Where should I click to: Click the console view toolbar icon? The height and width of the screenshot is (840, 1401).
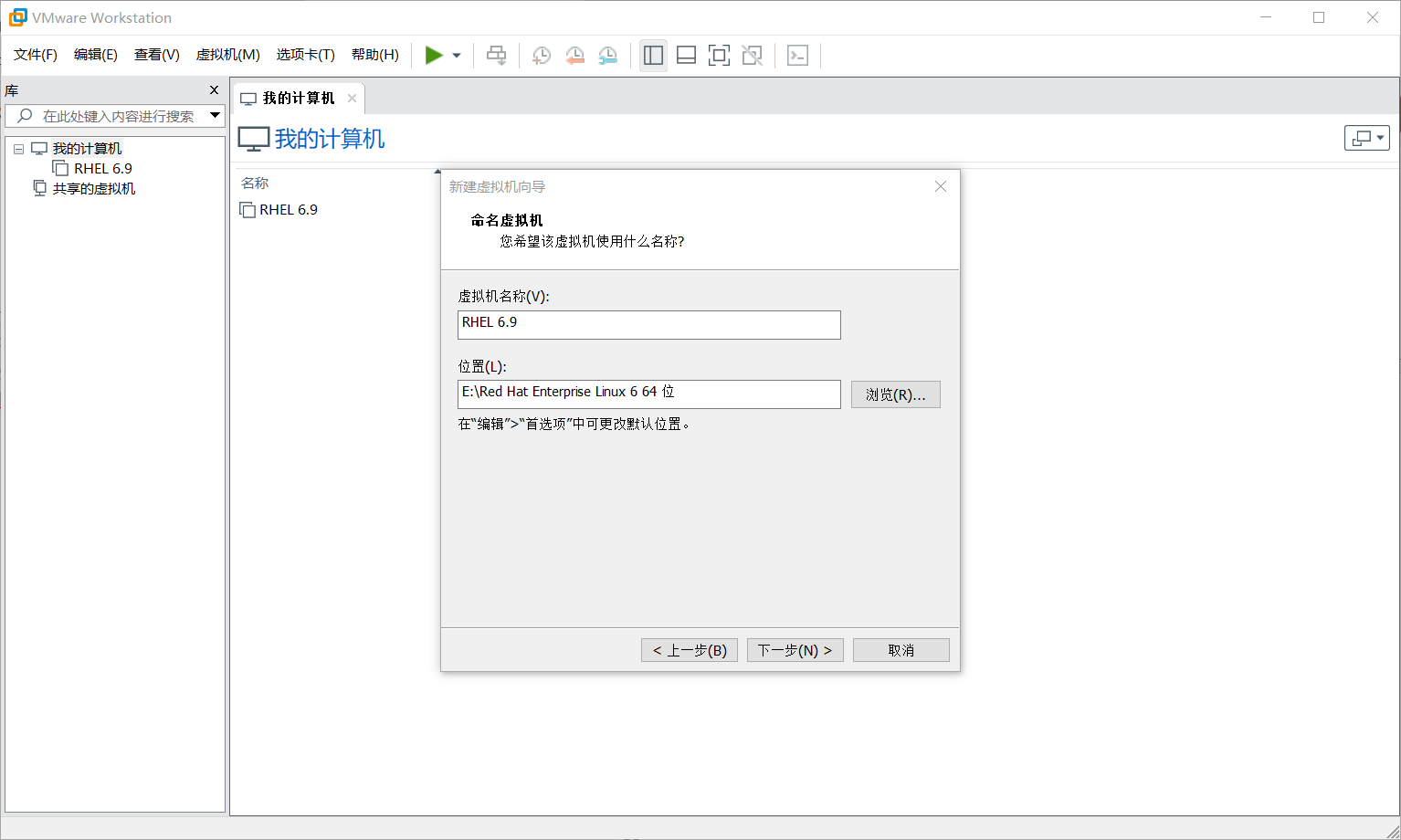point(797,56)
